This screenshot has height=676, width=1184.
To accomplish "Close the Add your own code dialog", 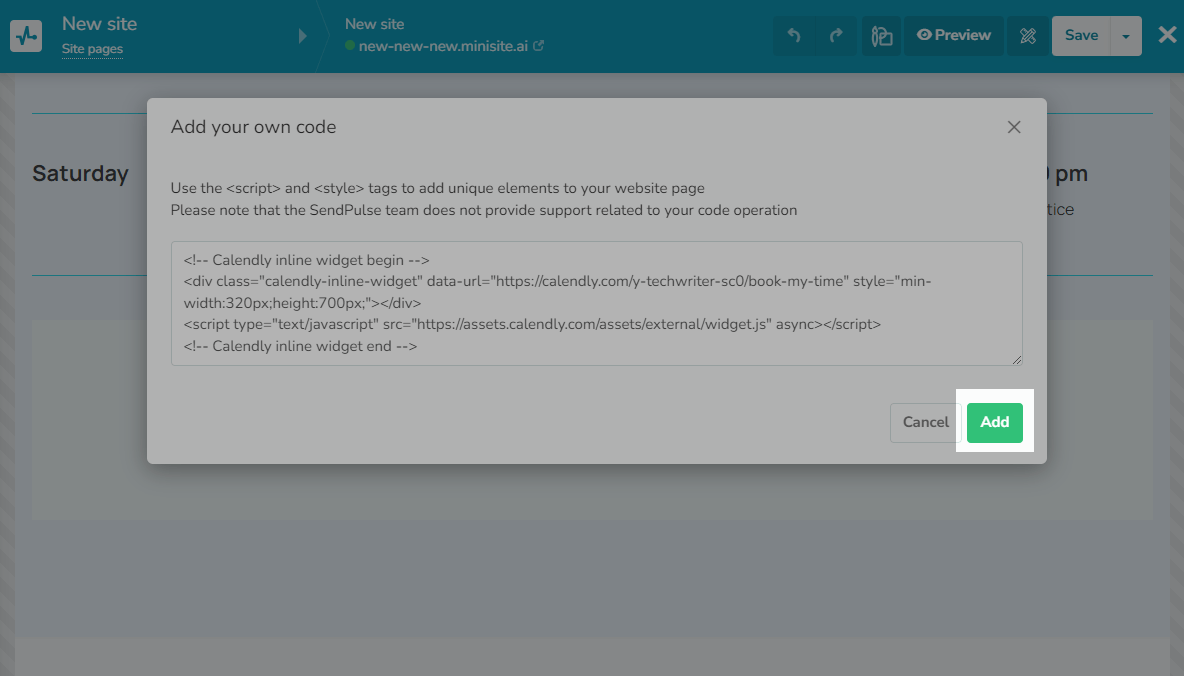I will [x=1014, y=127].
